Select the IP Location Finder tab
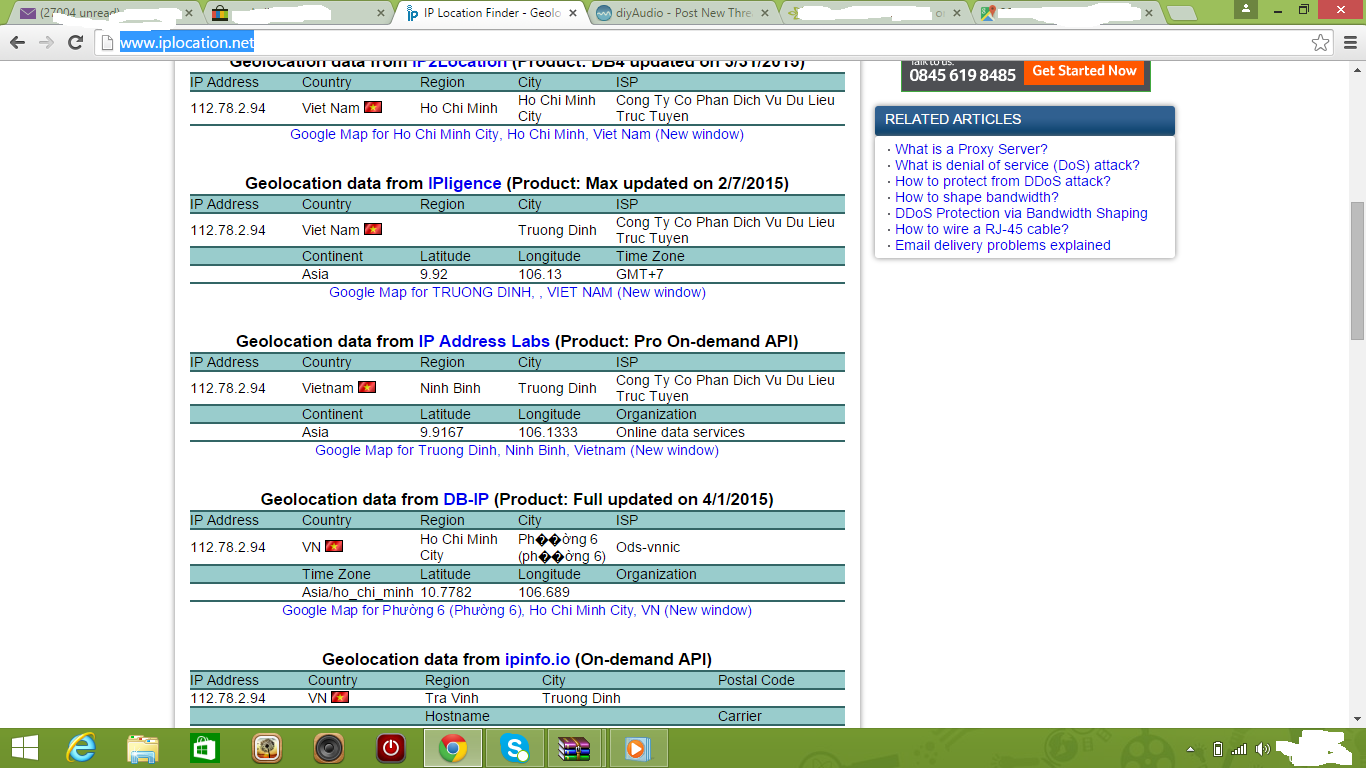The height and width of the screenshot is (768, 1366). pyautogui.click(x=491, y=13)
